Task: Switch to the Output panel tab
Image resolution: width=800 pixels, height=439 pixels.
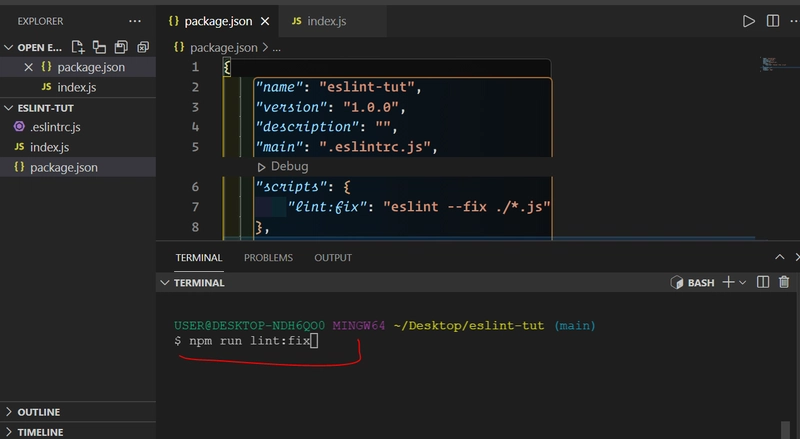Action: click(333, 257)
